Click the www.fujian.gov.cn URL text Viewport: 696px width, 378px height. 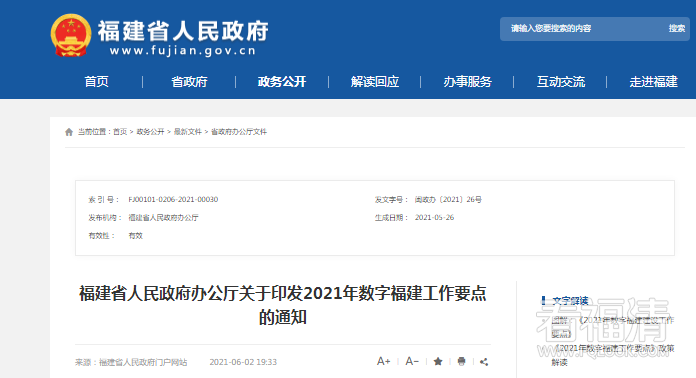183,51
